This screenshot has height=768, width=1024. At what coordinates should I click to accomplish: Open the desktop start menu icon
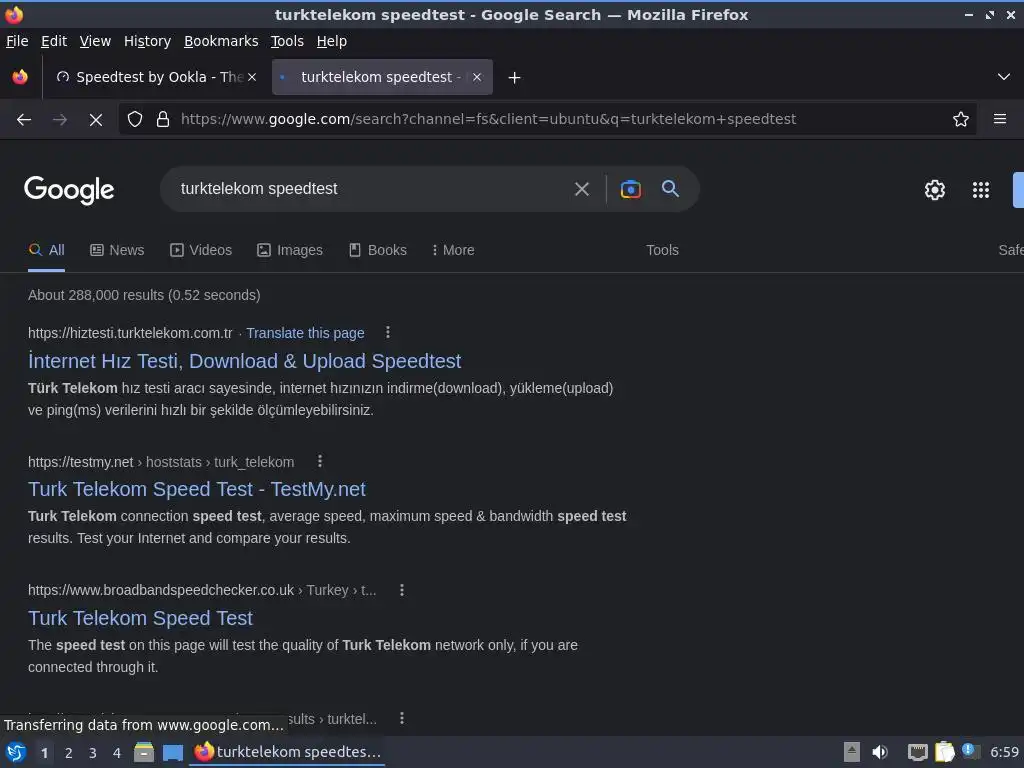point(16,752)
